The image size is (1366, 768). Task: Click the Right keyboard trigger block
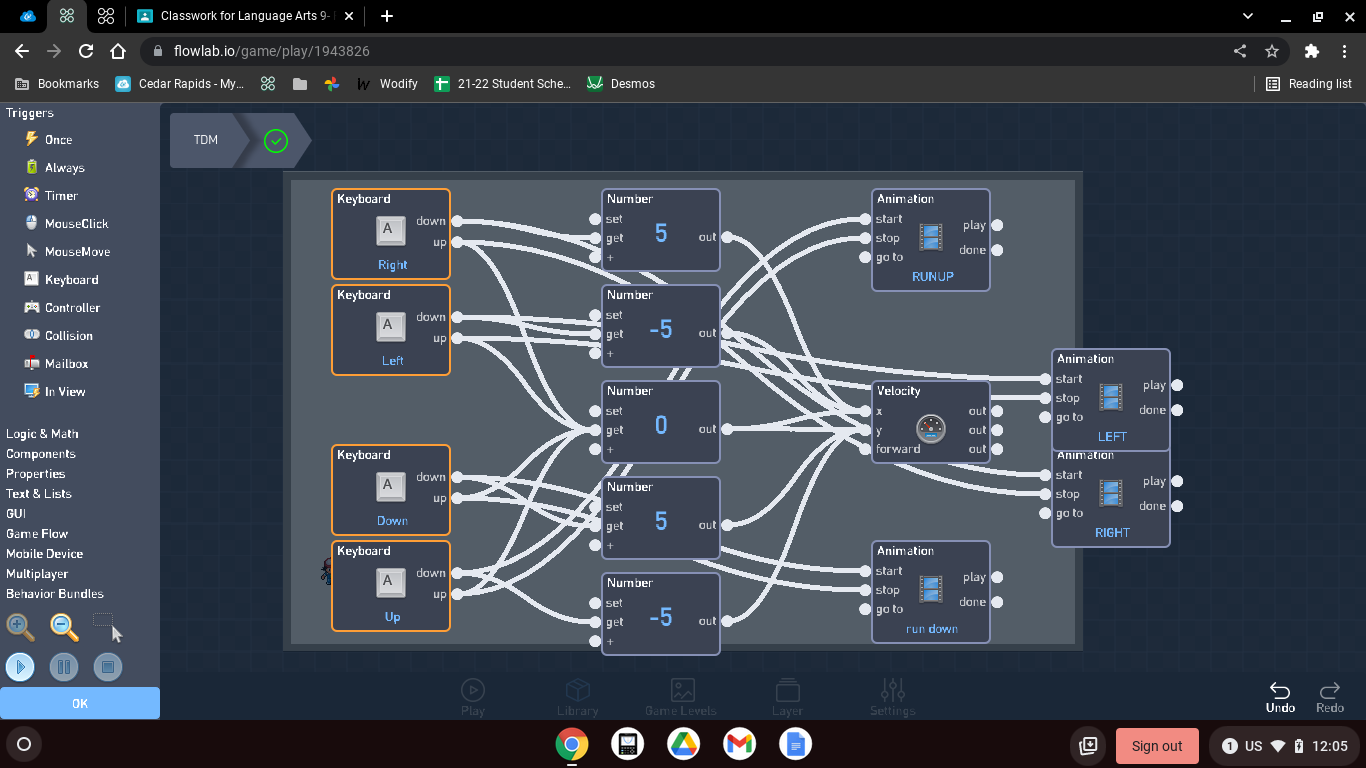click(391, 234)
